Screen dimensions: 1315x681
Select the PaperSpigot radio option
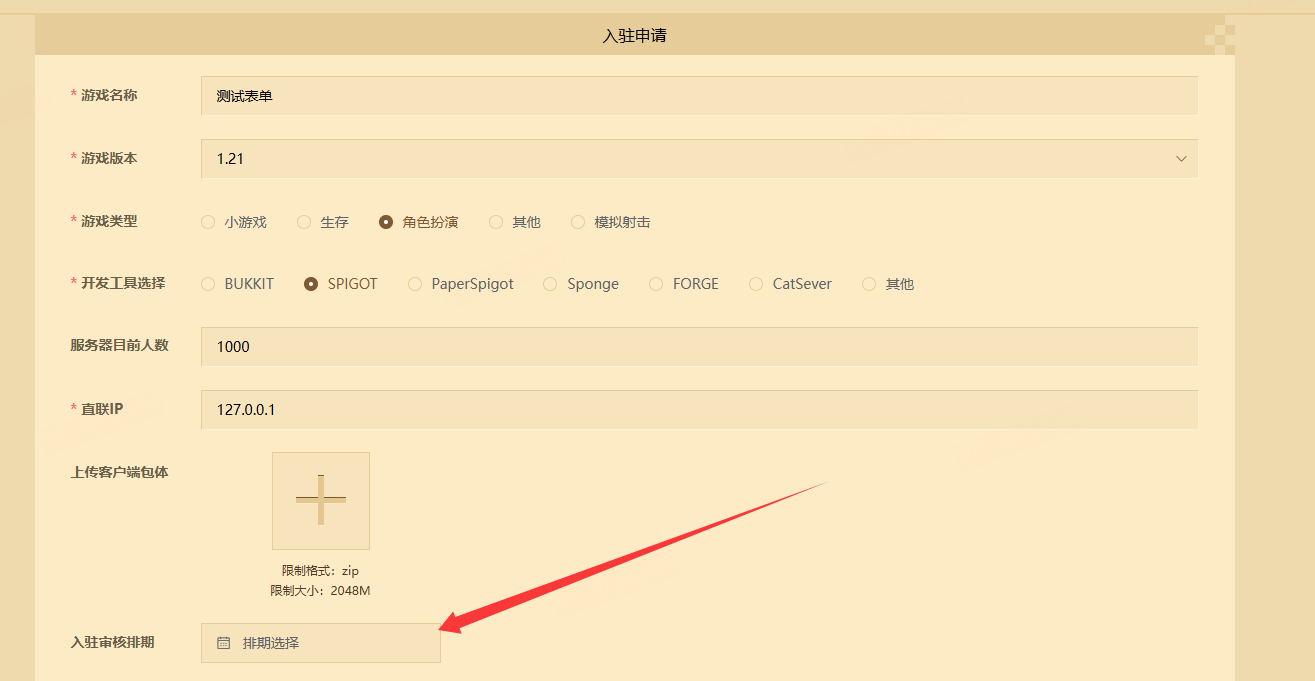coord(415,284)
